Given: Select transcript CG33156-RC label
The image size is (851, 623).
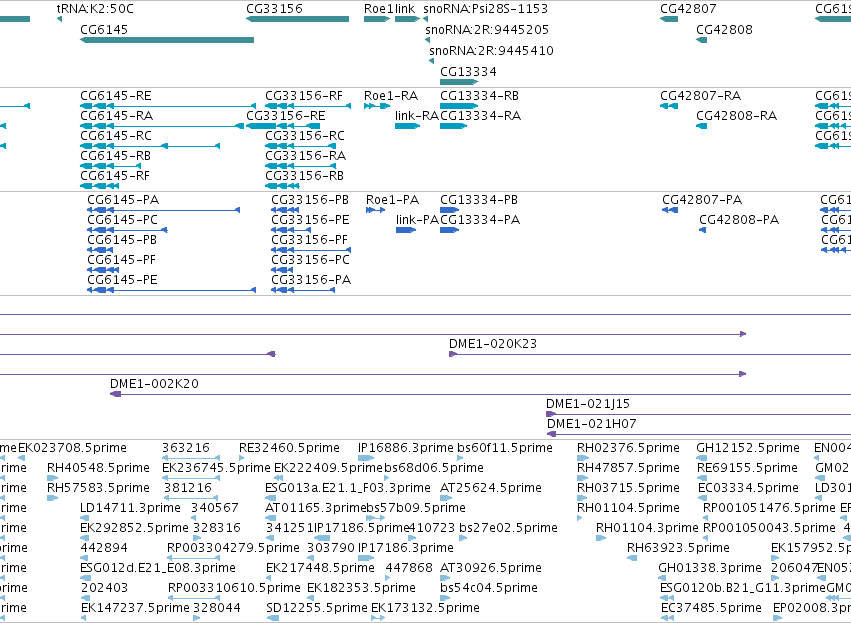Looking at the screenshot, I should [305, 136].
